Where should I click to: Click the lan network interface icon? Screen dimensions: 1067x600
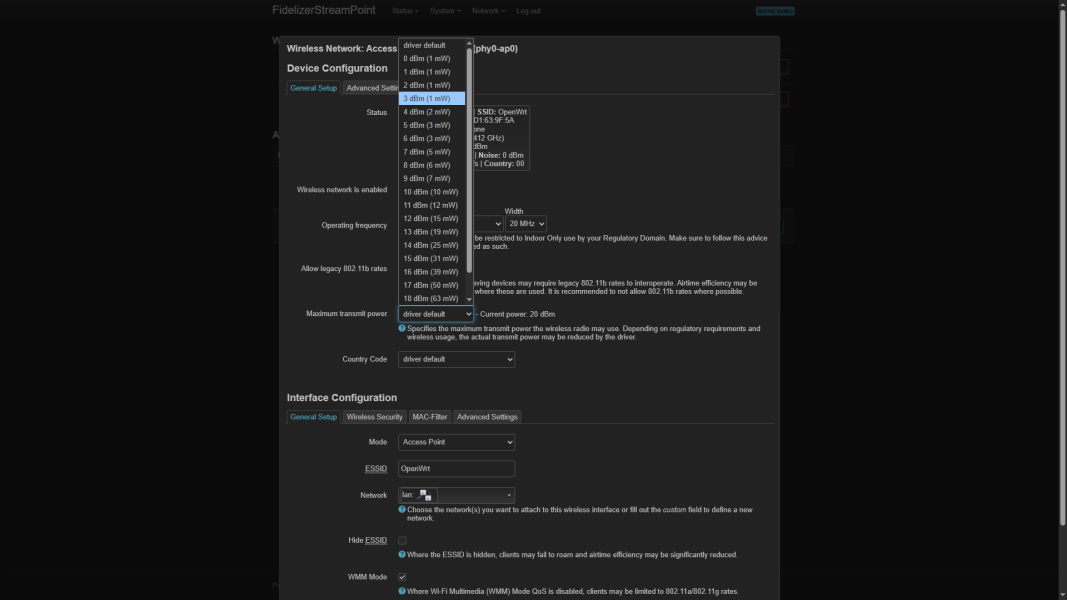(x=425, y=495)
